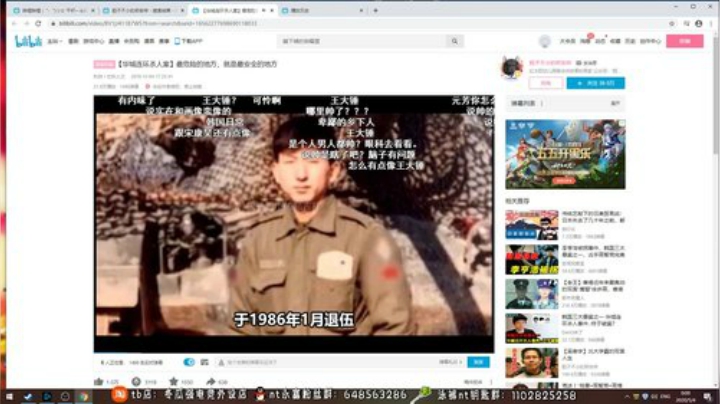Click the address bar URL
This screenshot has width=720, height=404.
pos(158,23)
